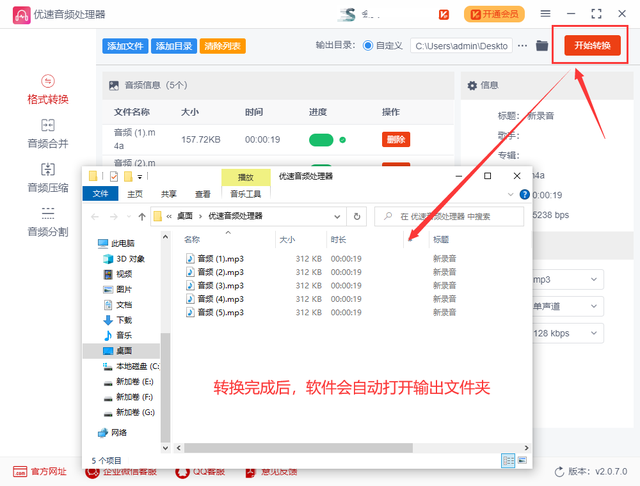Click the Explorer search box
Viewport: 640px width, 486px height.
point(449,217)
